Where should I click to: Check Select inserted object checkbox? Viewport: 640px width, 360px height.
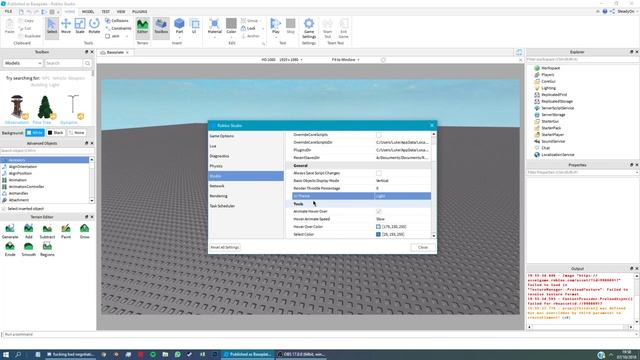coord(4,209)
